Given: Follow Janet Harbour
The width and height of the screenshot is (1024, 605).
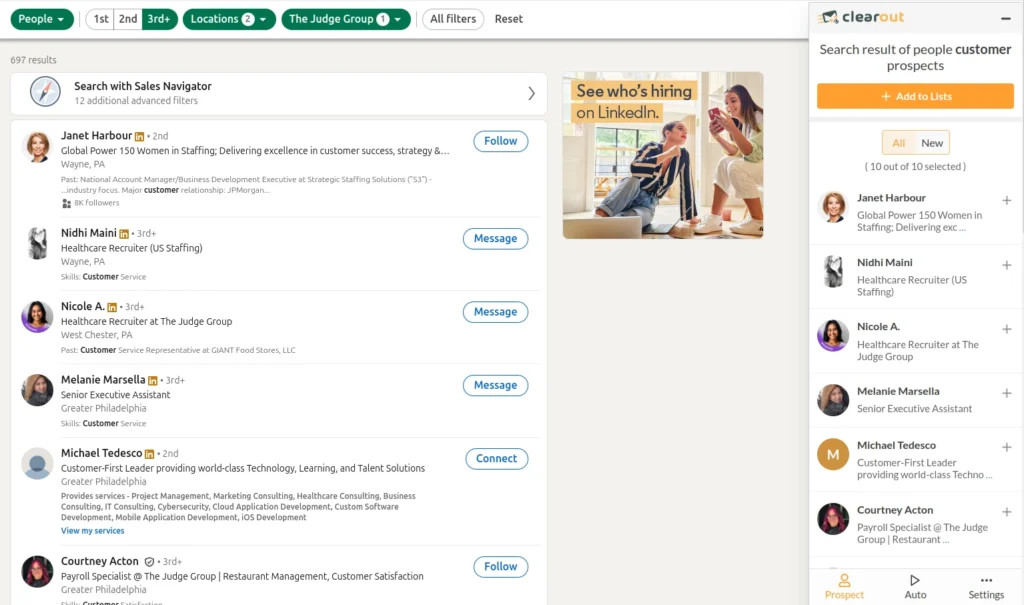Looking at the screenshot, I should [x=500, y=141].
